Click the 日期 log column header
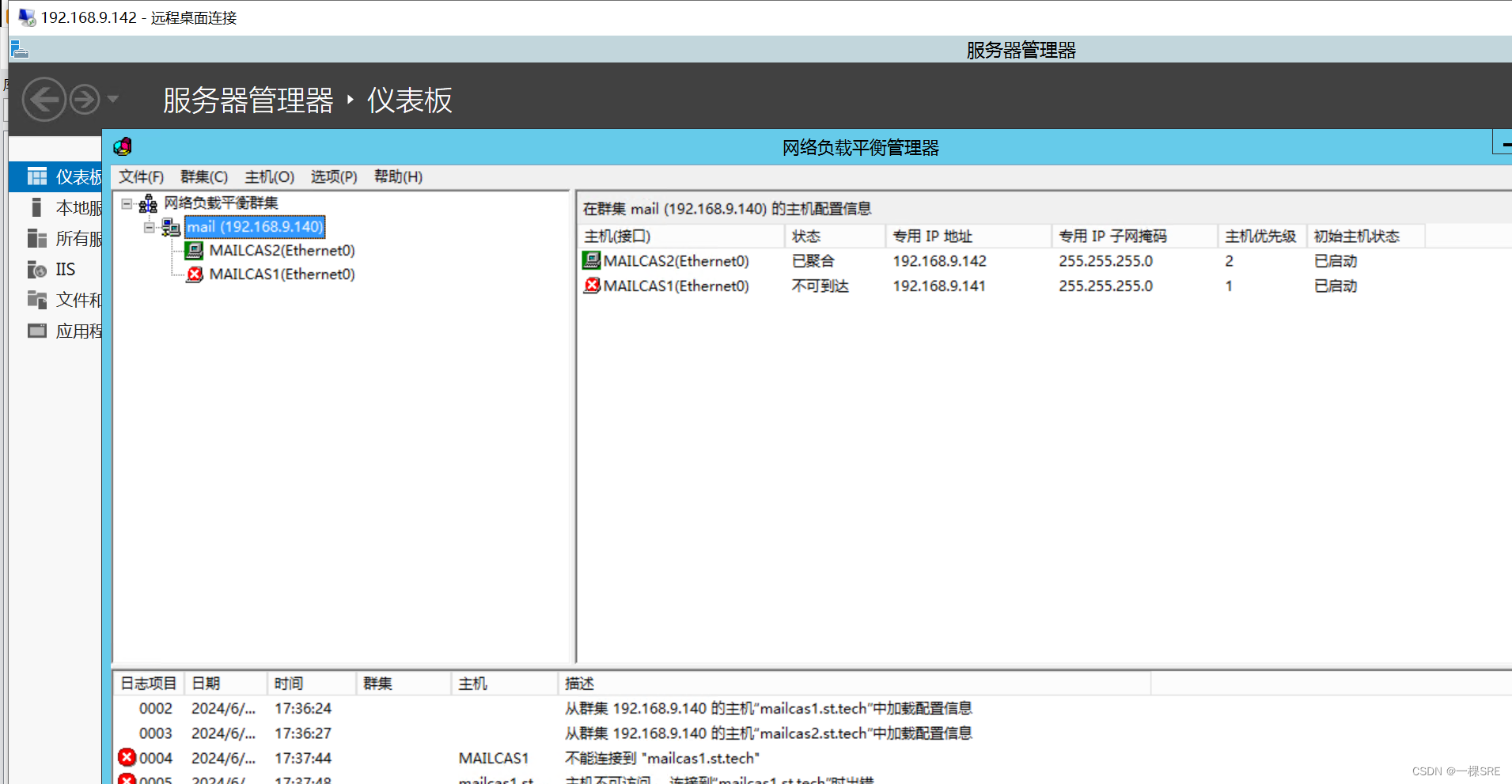 [x=225, y=684]
